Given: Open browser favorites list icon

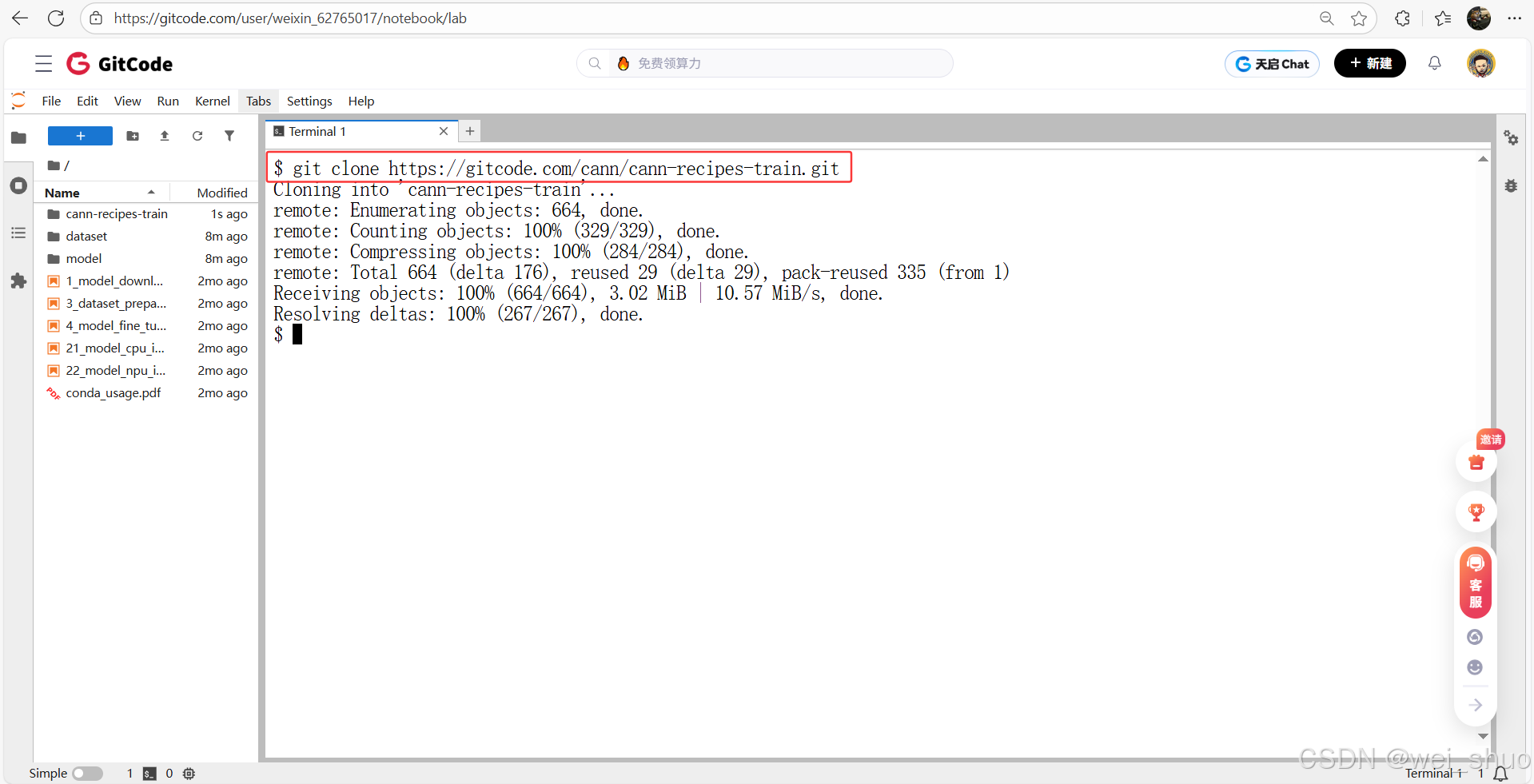Looking at the screenshot, I should [x=1443, y=18].
